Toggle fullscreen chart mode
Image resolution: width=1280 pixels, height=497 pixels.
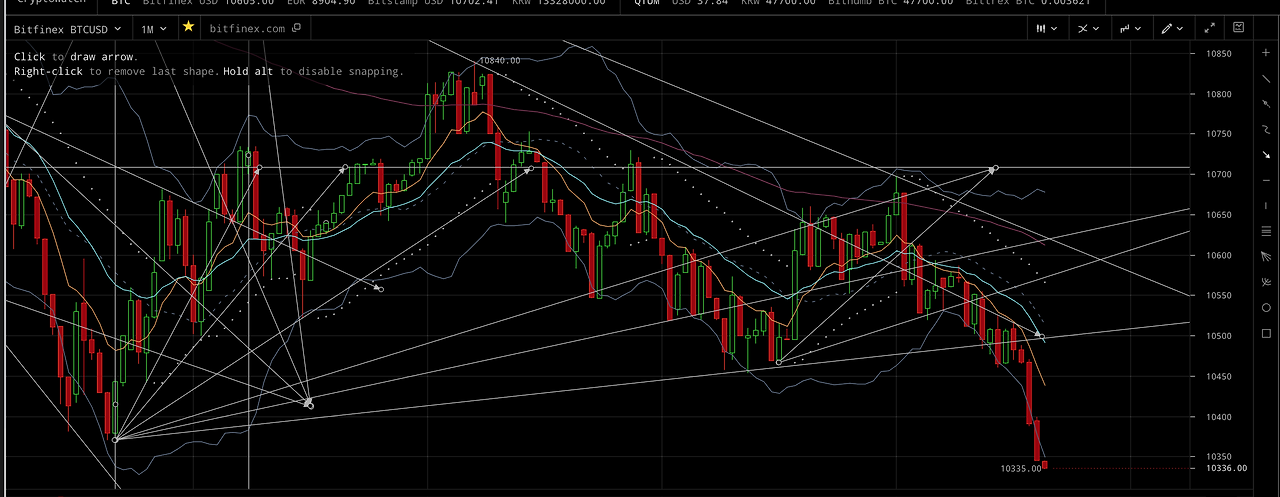pos(1209,29)
